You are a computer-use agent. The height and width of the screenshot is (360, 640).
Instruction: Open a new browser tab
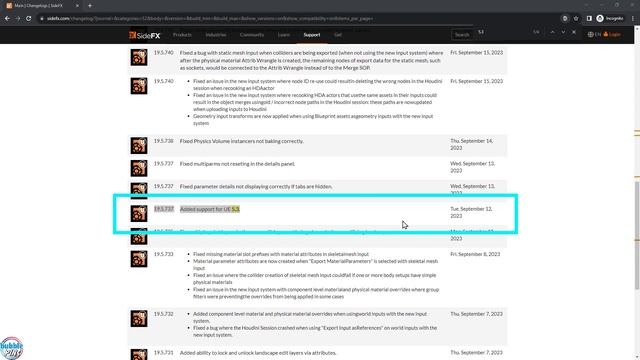click(90, 6)
